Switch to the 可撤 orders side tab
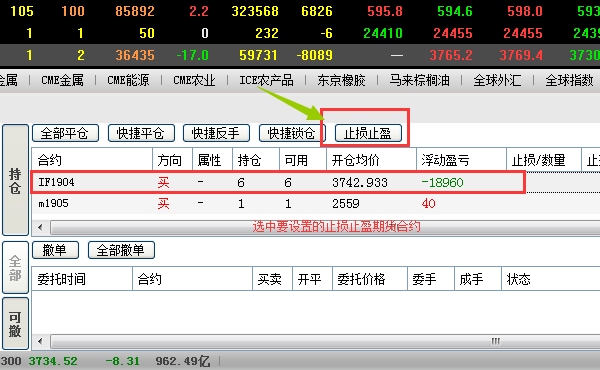The image size is (600, 370). pos(15,324)
